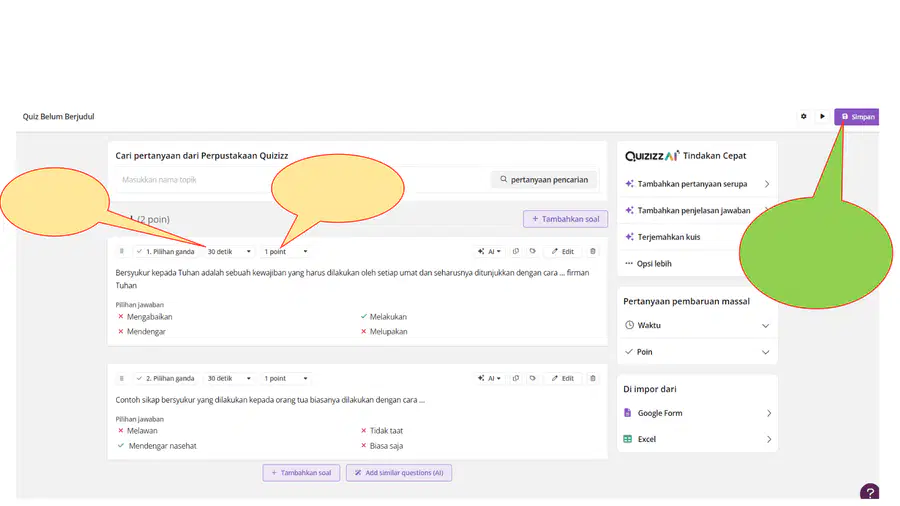The image size is (900, 506).
Task: Click answer option 'Biasa saja'
Action: pyautogui.click(x=386, y=446)
